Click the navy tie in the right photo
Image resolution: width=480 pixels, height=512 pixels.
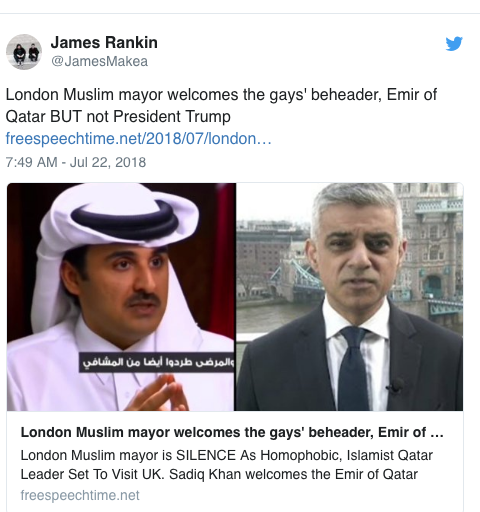[354, 368]
